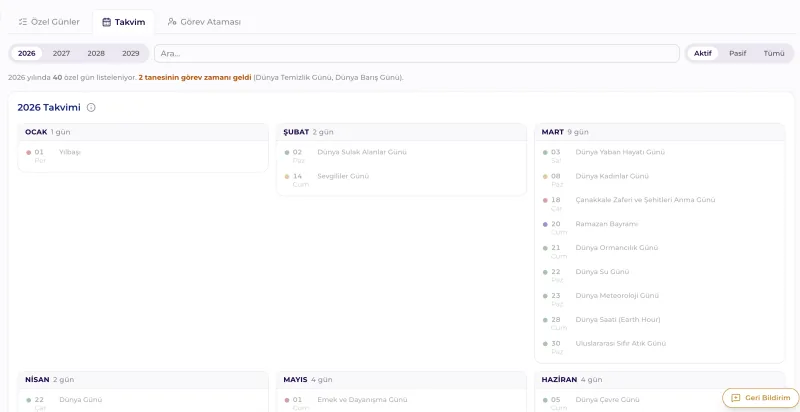The height and width of the screenshot is (412, 800).
Task: Click the 2 tanesinin görev zamanı geldi notice
Action: (x=195, y=78)
